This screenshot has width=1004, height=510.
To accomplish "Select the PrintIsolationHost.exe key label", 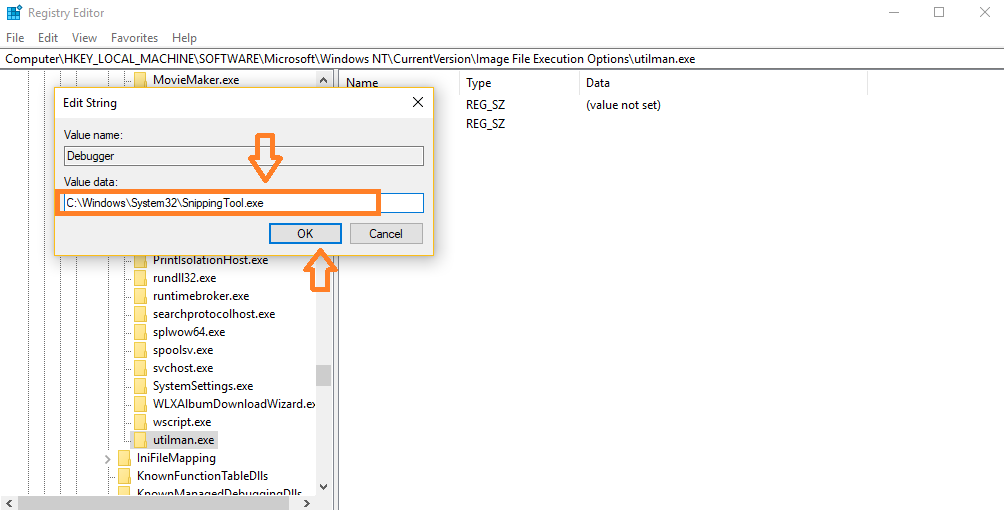I will [211, 260].
